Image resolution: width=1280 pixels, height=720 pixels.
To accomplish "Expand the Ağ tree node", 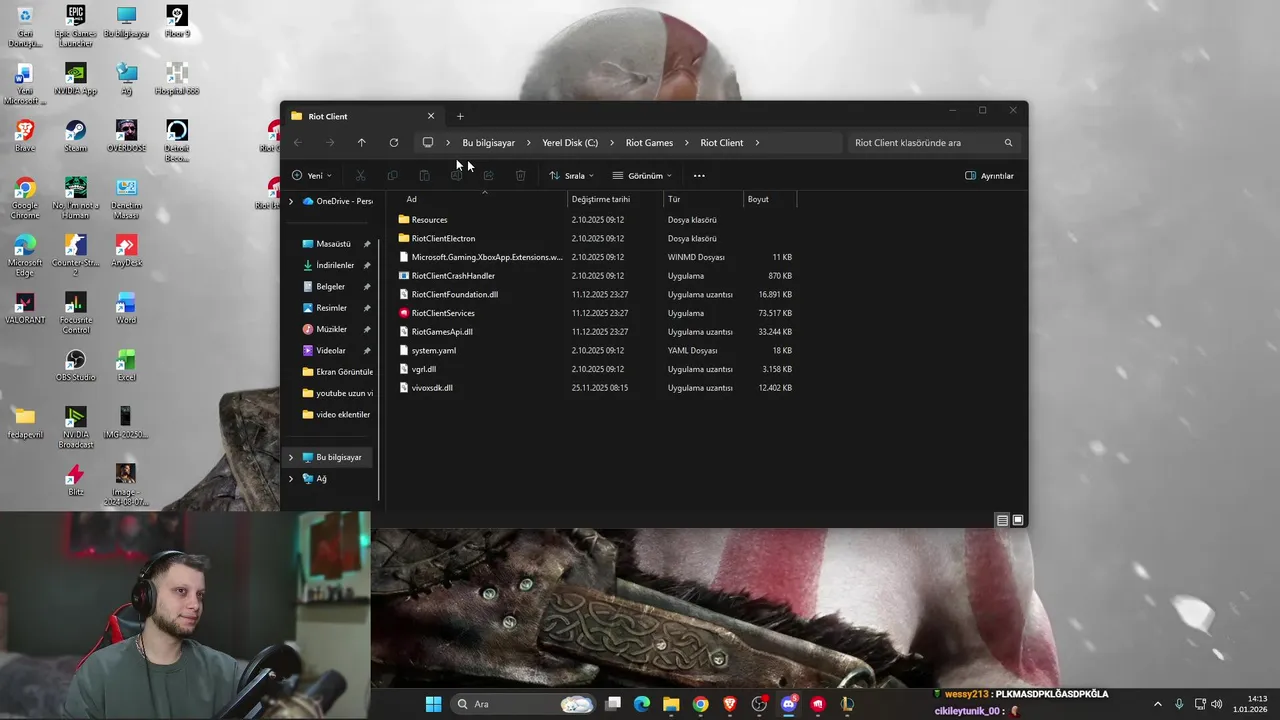I will pos(291,479).
